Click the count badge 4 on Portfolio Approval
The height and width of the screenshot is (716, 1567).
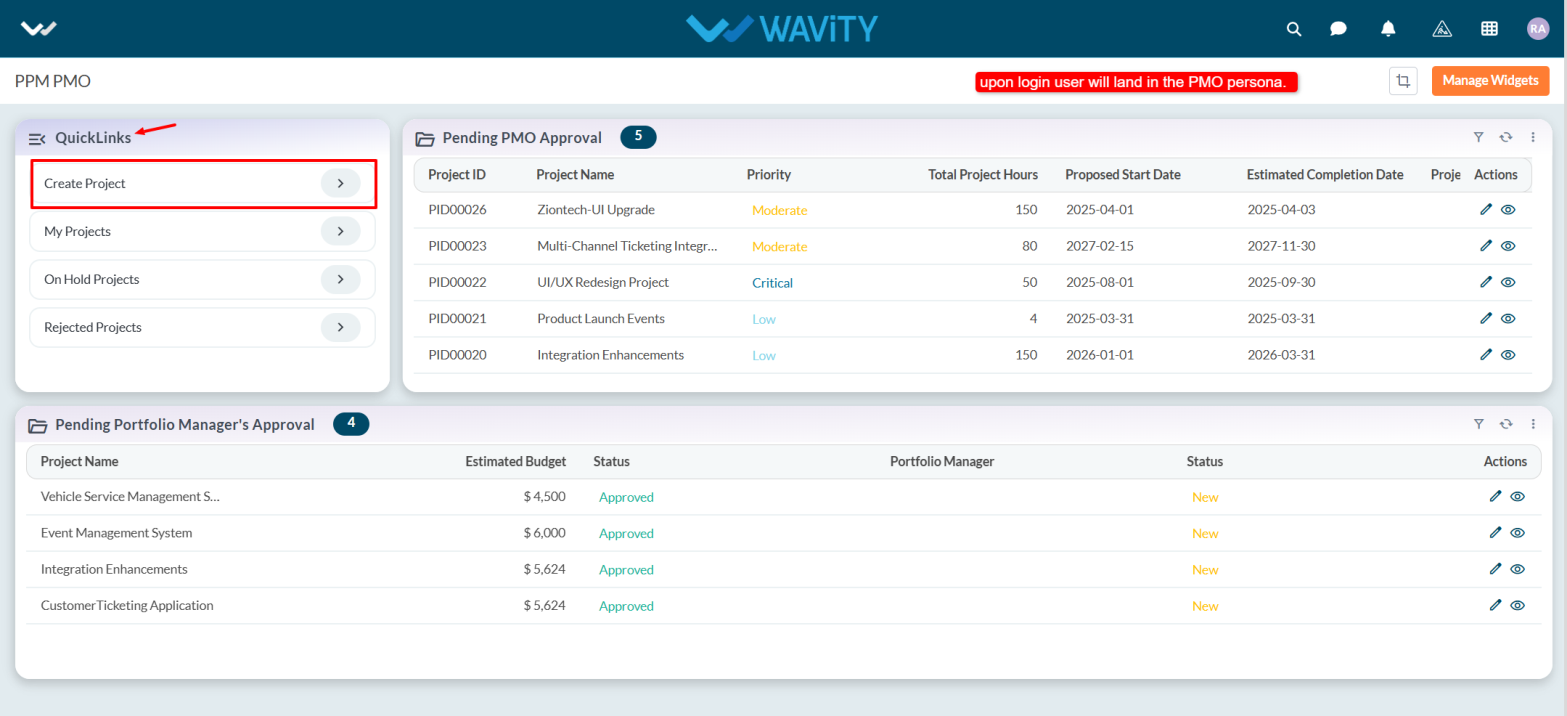pyautogui.click(x=351, y=424)
